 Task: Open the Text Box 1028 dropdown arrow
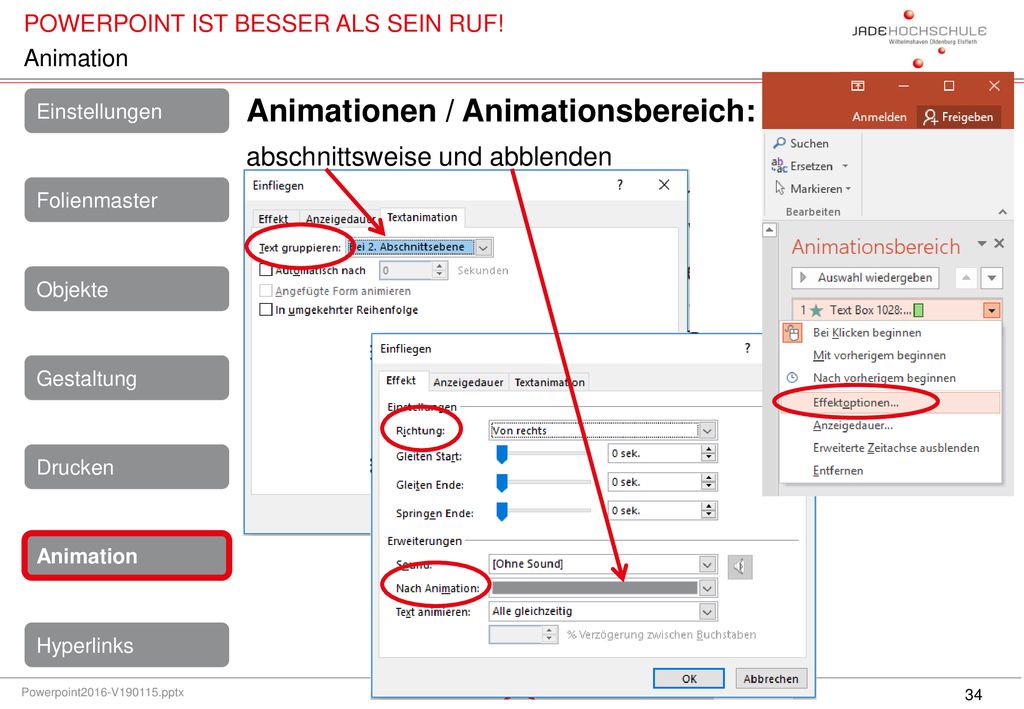pyautogui.click(x=991, y=311)
